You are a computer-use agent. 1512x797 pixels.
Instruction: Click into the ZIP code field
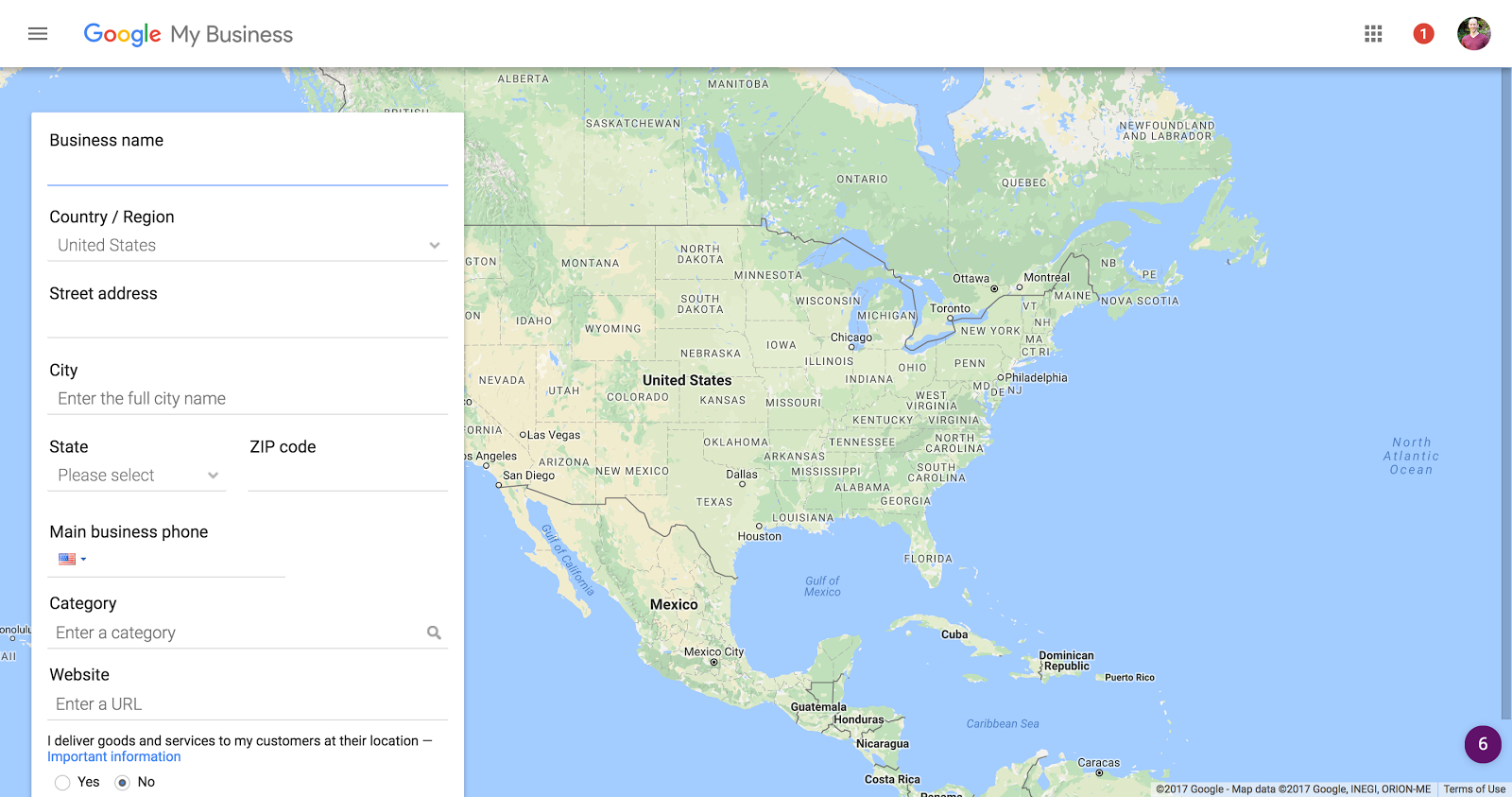coord(348,476)
